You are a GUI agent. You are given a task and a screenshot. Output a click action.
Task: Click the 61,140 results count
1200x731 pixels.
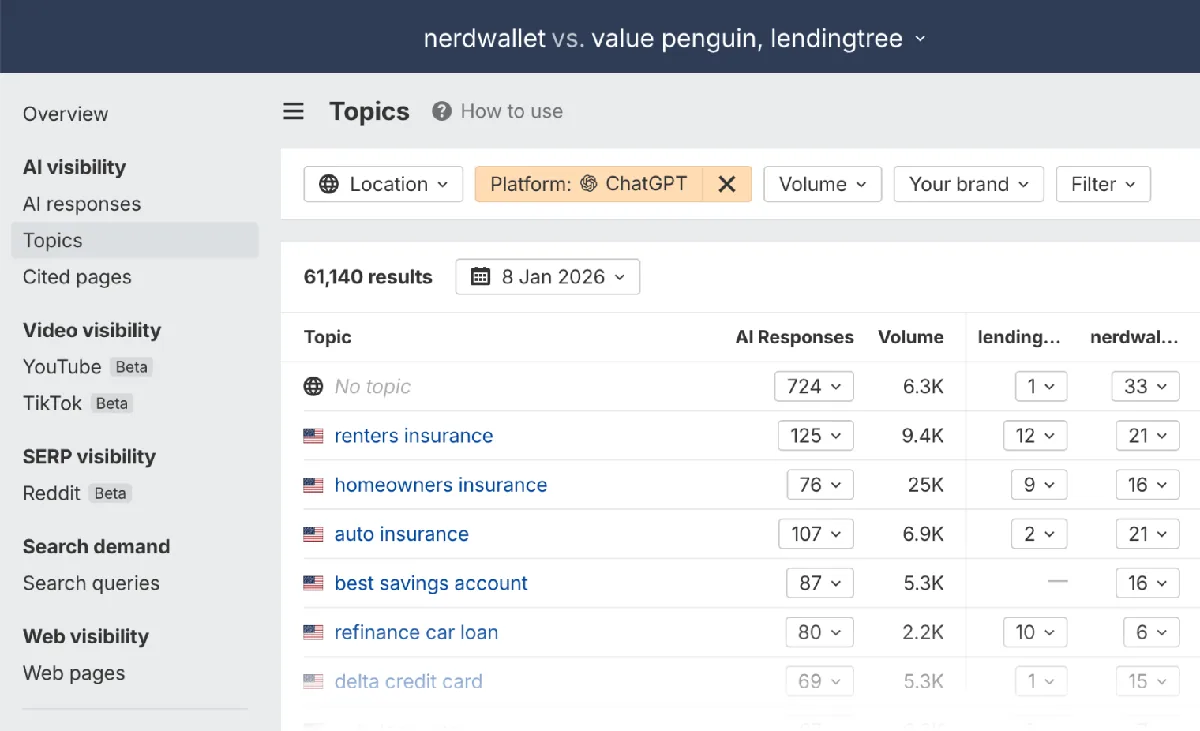click(x=368, y=277)
